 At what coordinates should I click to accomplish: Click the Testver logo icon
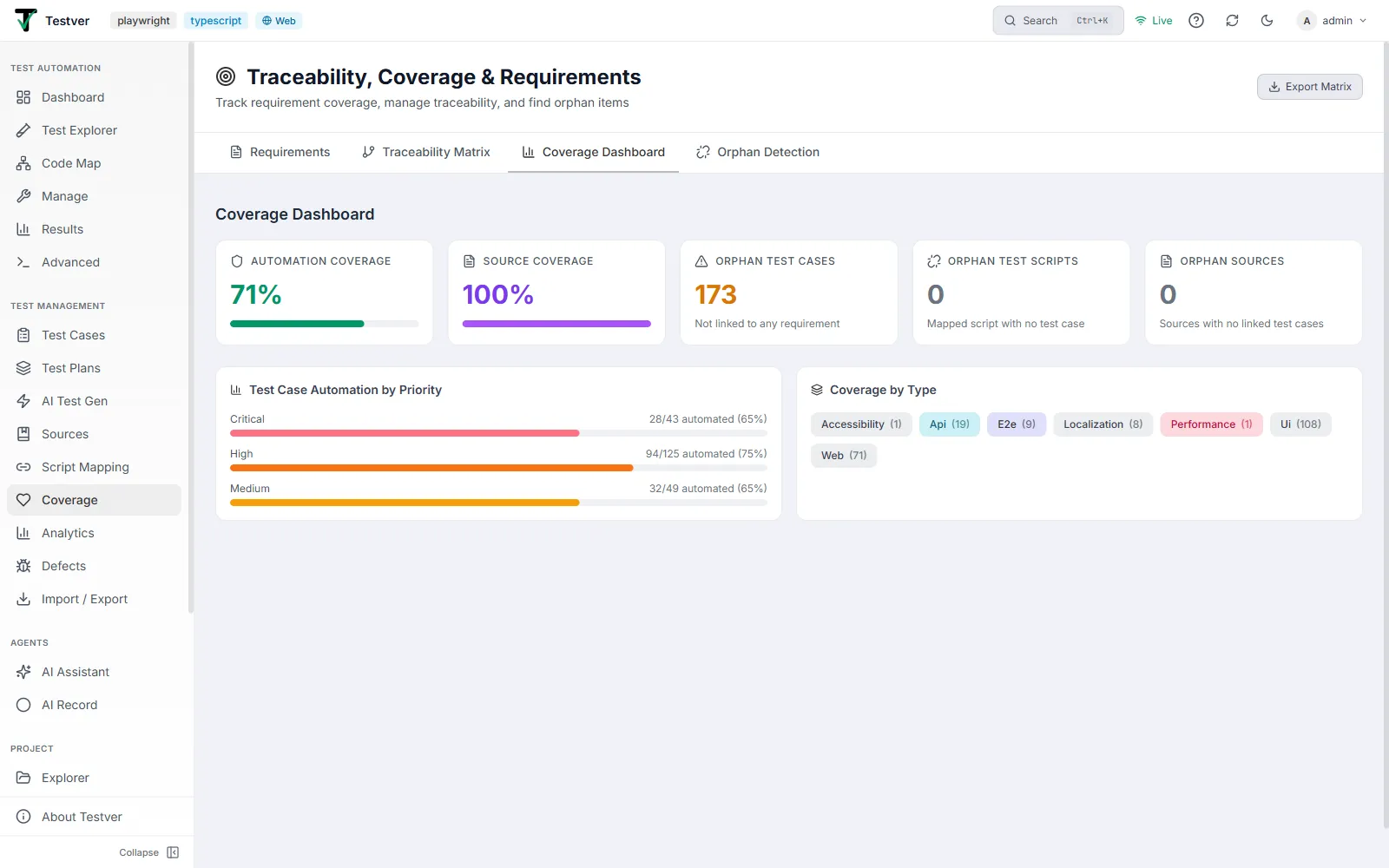[x=26, y=20]
